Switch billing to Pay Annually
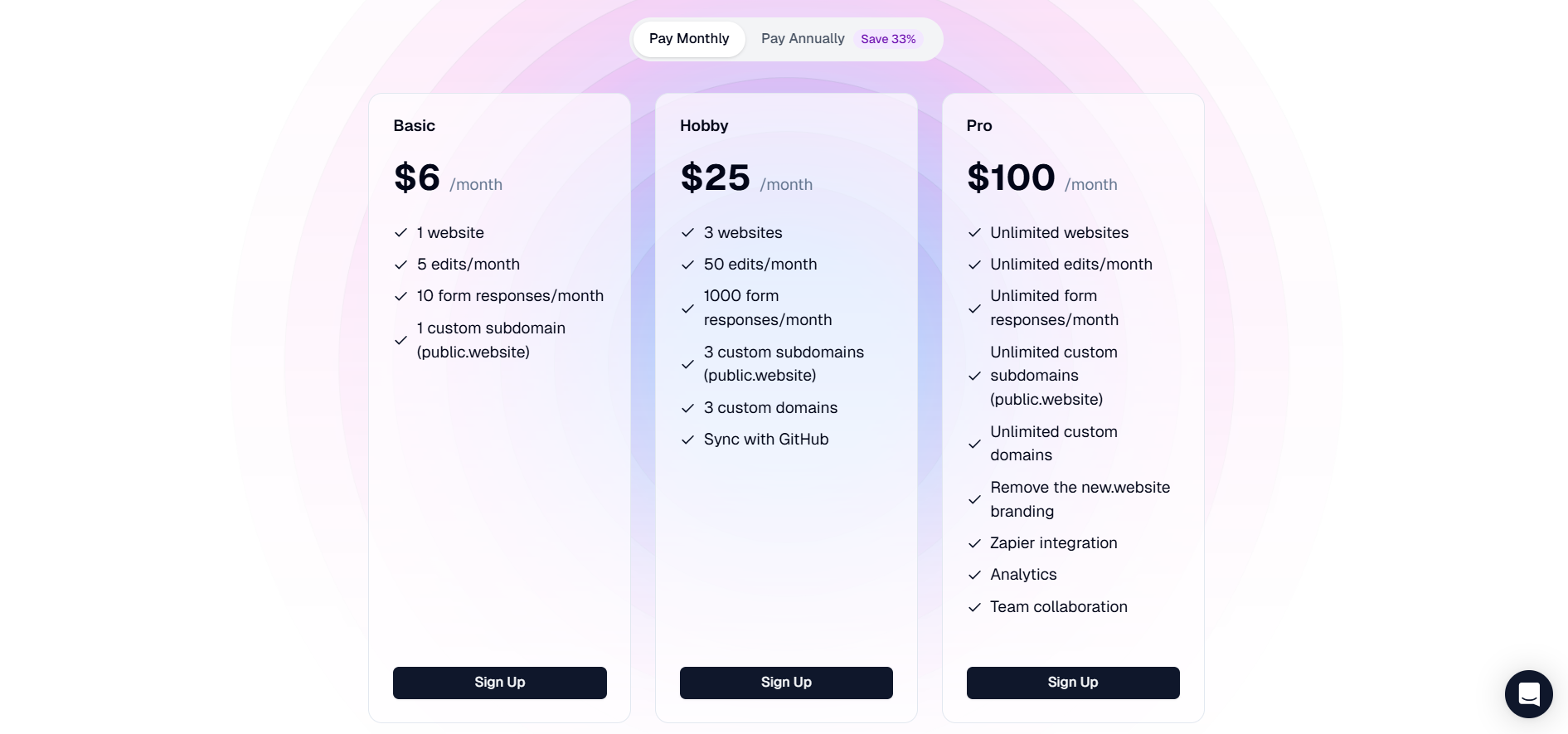The height and width of the screenshot is (734, 1568). coord(803,38)
